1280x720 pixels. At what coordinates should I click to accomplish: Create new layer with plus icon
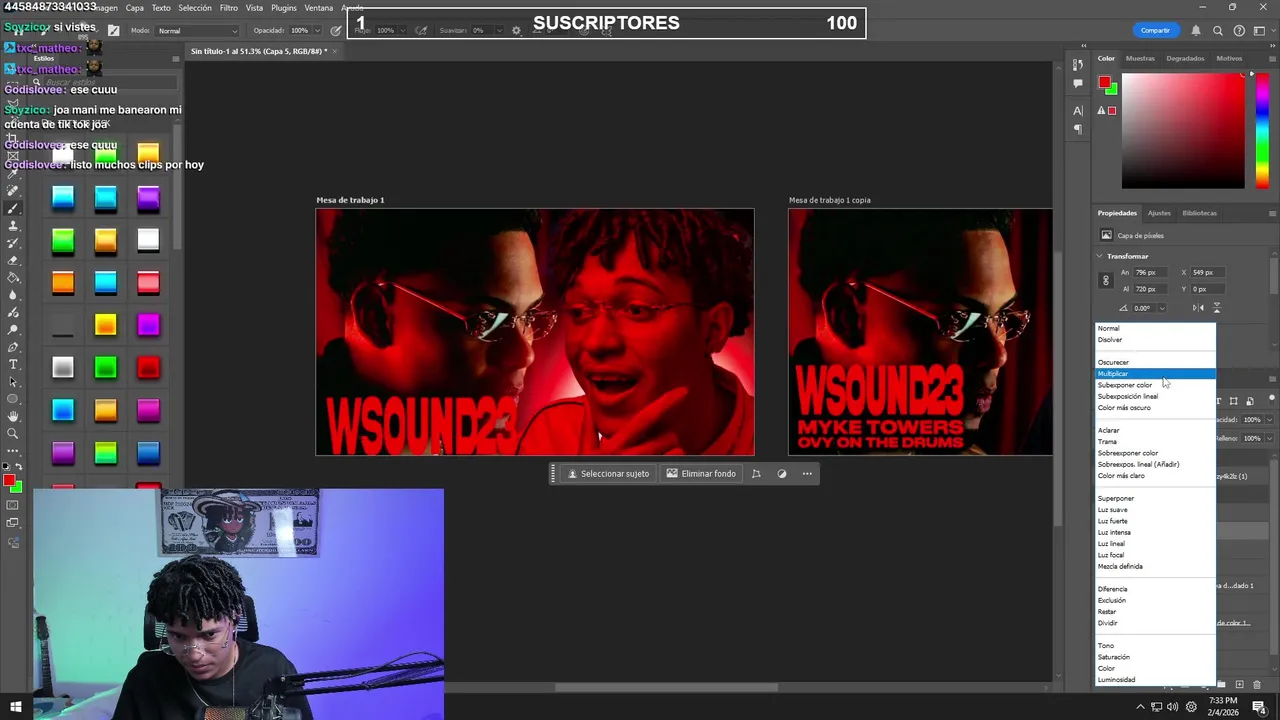[x=1240, y=685]
